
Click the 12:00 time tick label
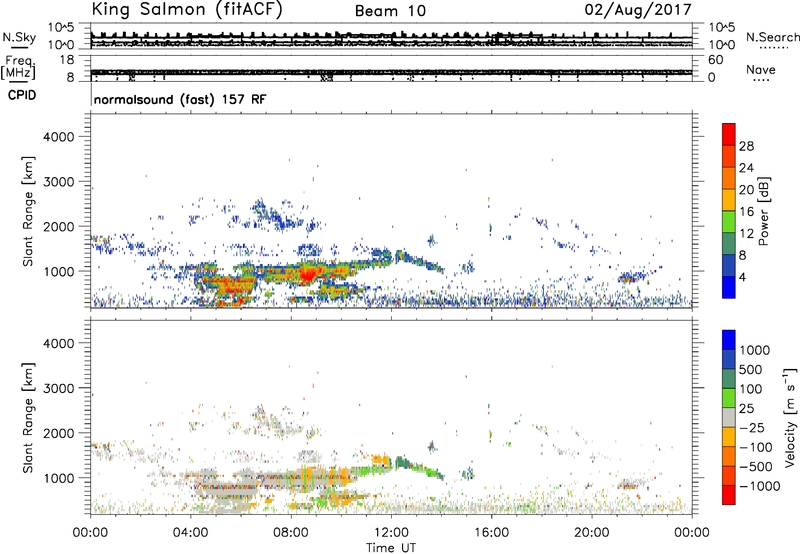391,533
